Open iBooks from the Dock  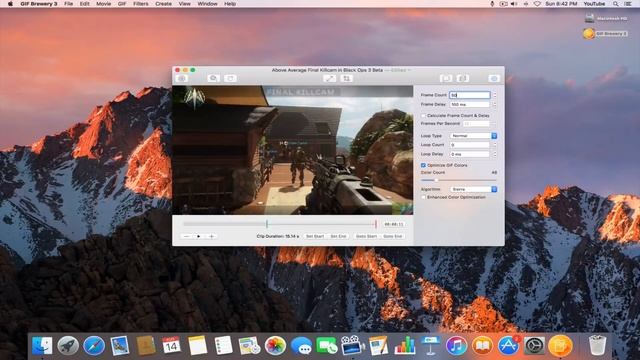[482, 346]
